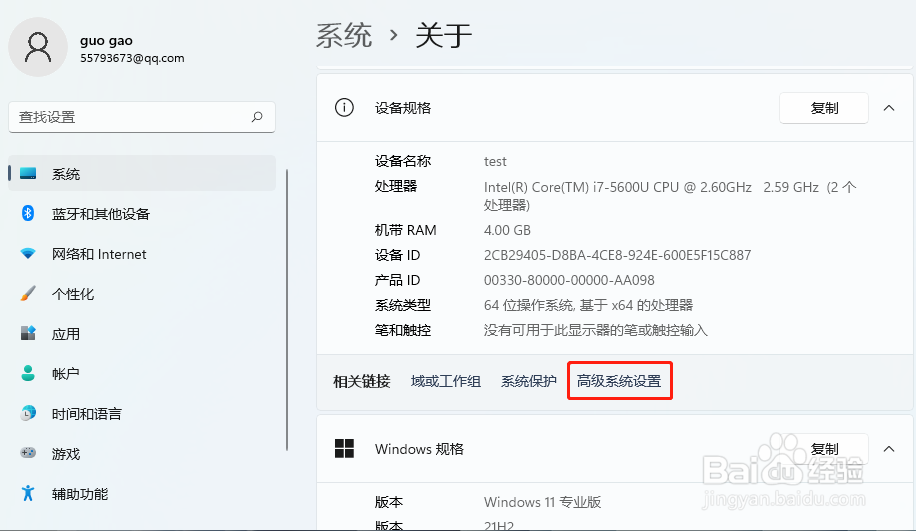The width and height of the screenshot is (916, 531).
Task: Open 网络和 Internet settings
Action: [142, 254]
